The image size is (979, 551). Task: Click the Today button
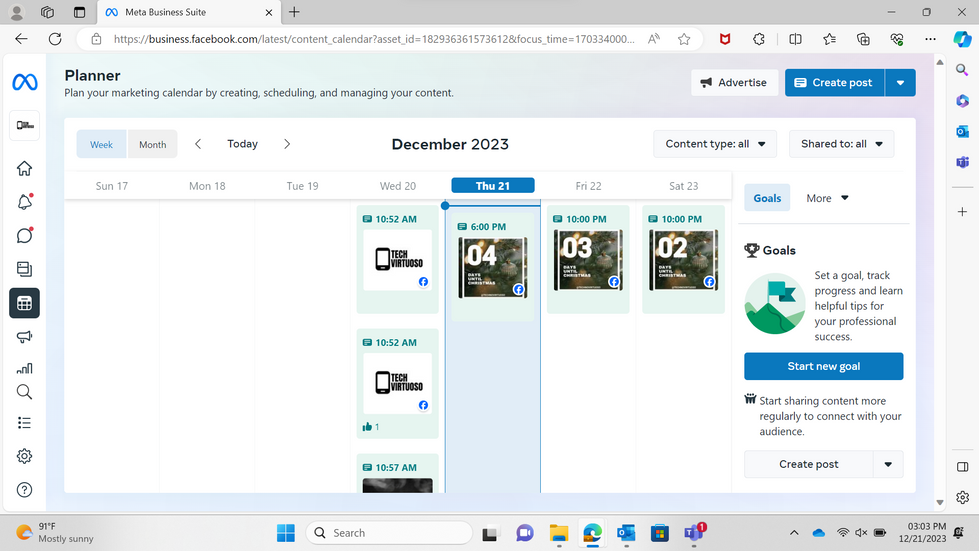[242, 144]
